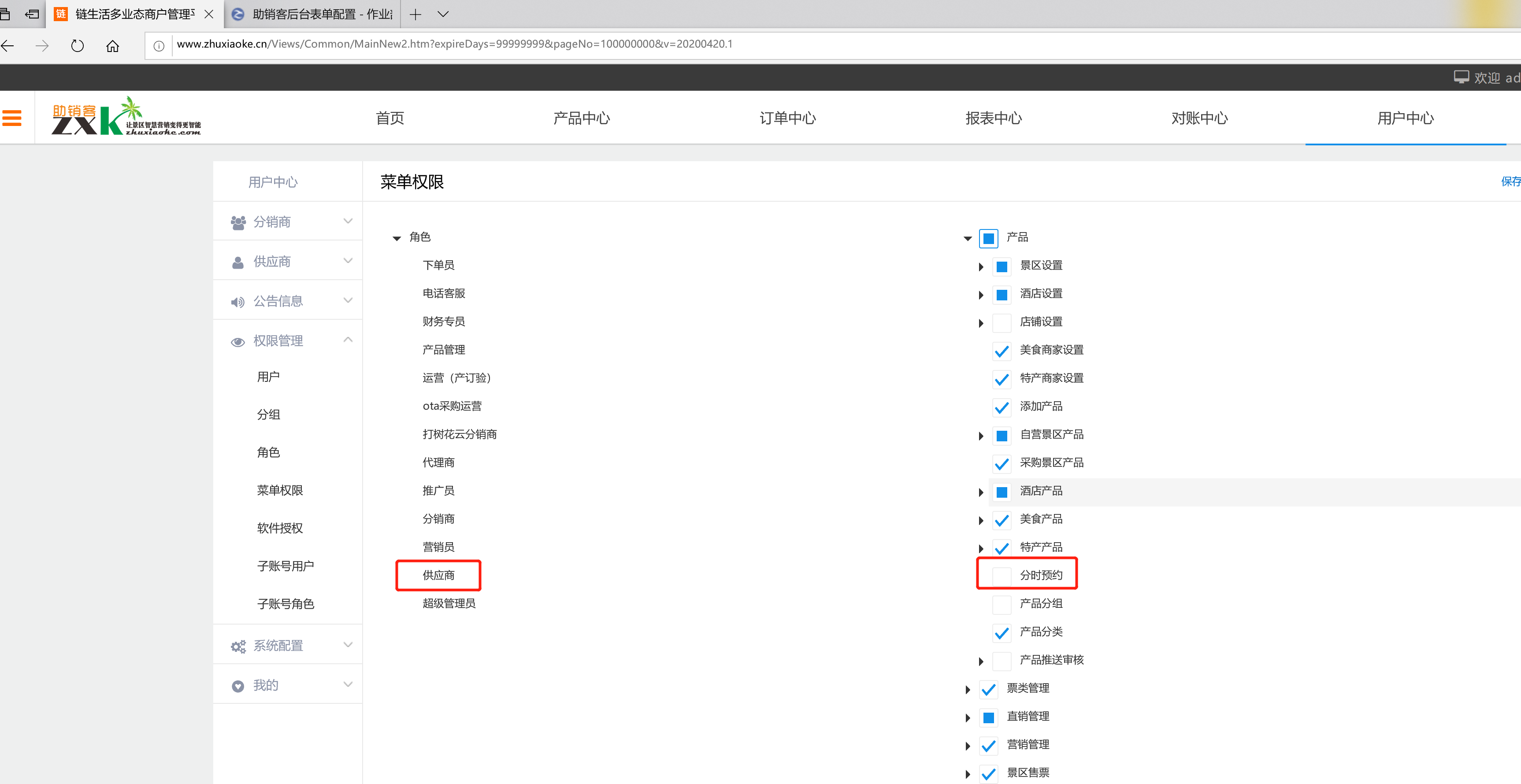Select the 供应商 role in list
Viewport: 1521px width, 784px height.
(438, 576)
